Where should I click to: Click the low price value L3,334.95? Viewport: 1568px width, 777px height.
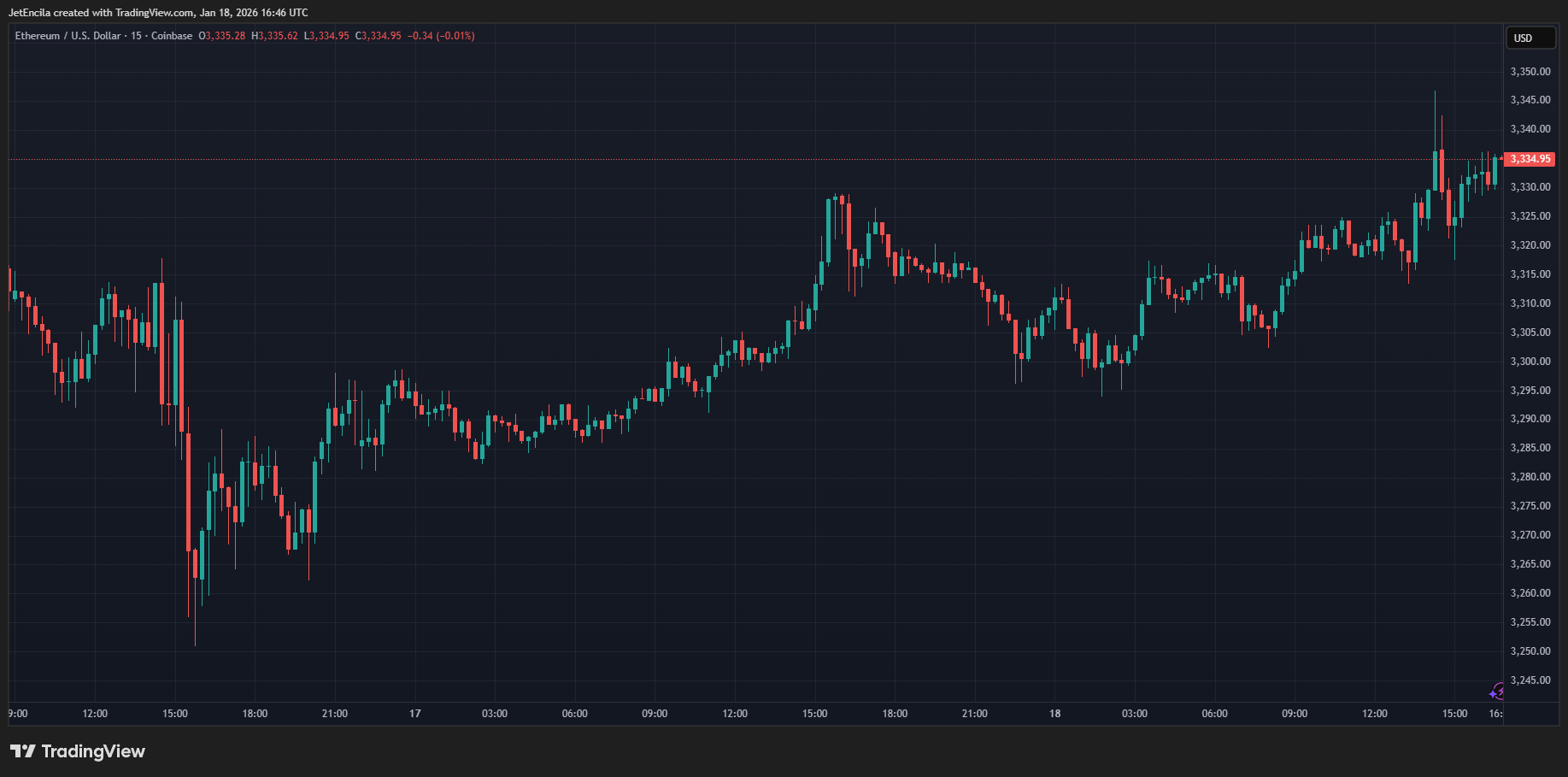(x=328, y=36)
